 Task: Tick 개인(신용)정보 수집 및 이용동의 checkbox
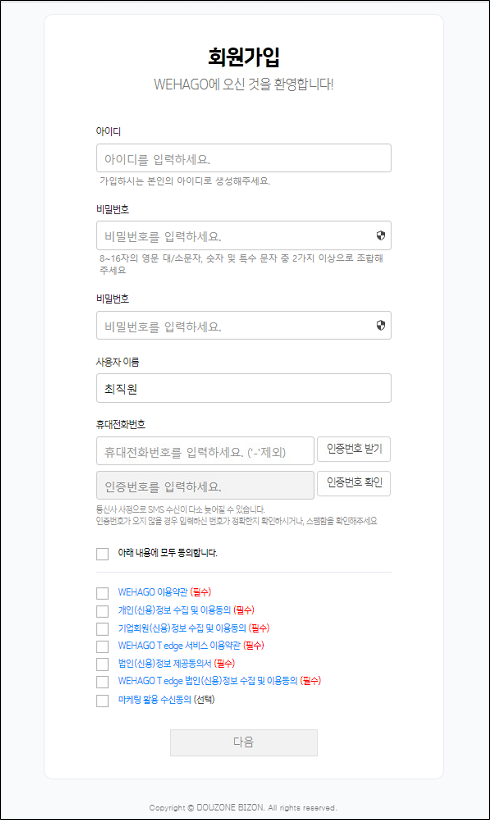[102, 611]
